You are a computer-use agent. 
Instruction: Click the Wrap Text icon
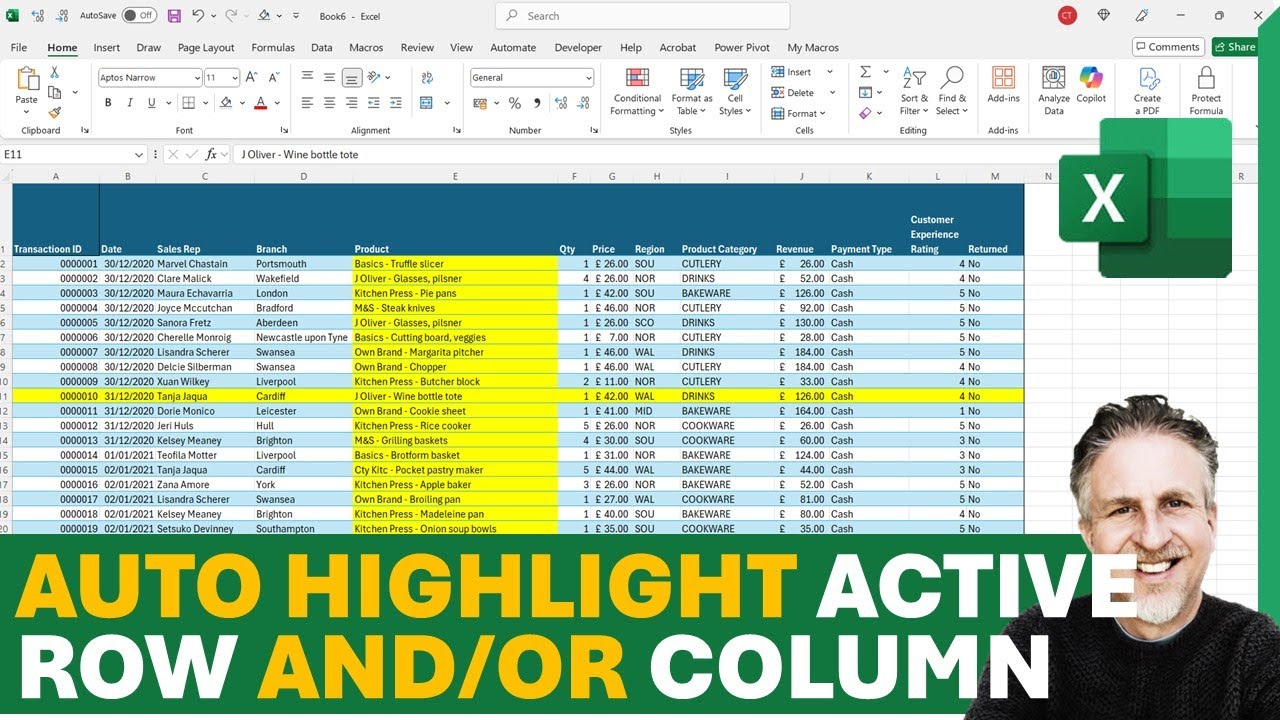(x=428, y=77)
